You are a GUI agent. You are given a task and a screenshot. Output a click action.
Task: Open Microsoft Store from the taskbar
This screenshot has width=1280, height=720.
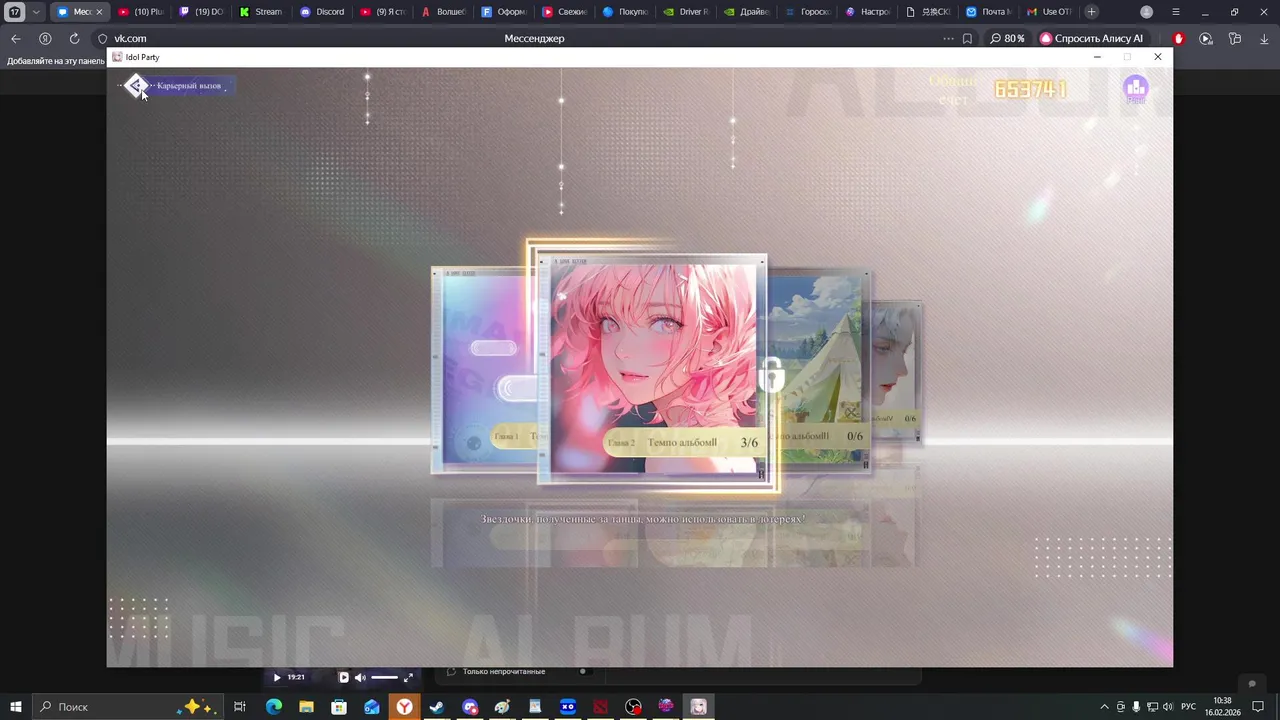[x=339, y=707]
